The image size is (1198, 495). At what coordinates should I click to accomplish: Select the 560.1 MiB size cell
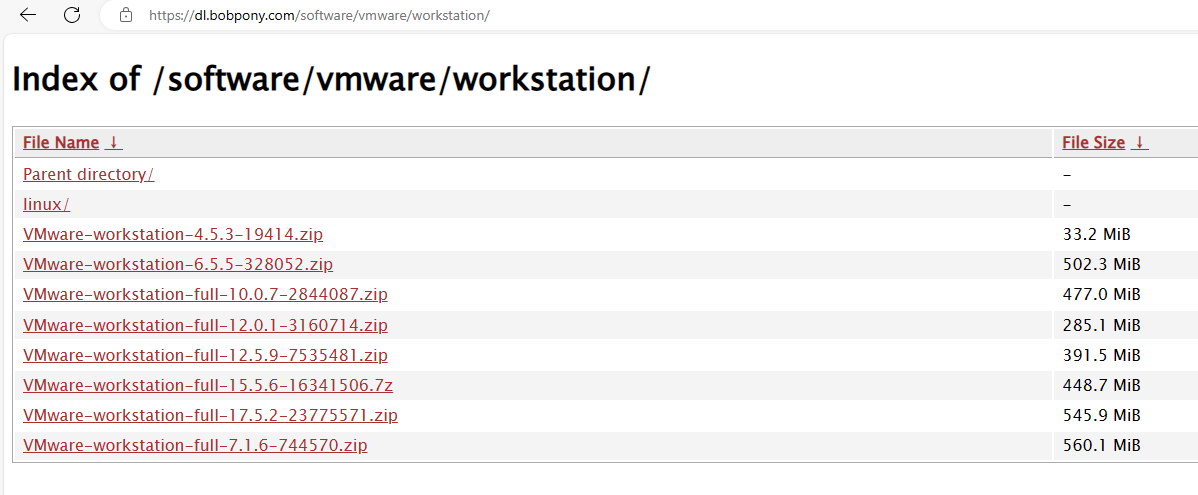[x=1101, y=445]
